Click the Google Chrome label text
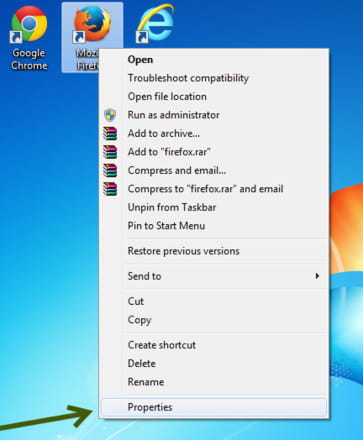Image resolution: width=363 pixels, height=440 pixels. [29, 59]
